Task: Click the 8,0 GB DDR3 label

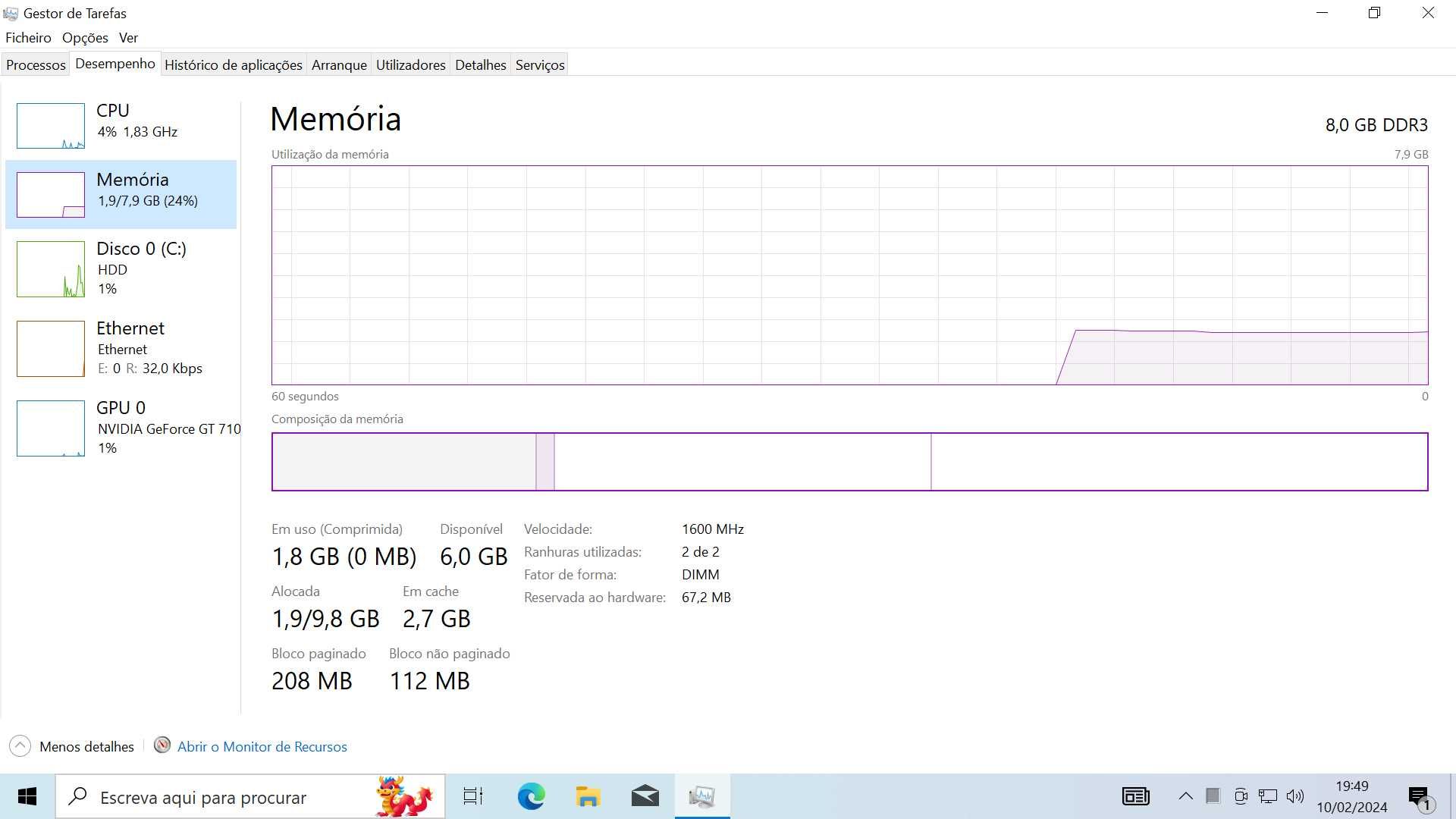Action: point(1376,125)
